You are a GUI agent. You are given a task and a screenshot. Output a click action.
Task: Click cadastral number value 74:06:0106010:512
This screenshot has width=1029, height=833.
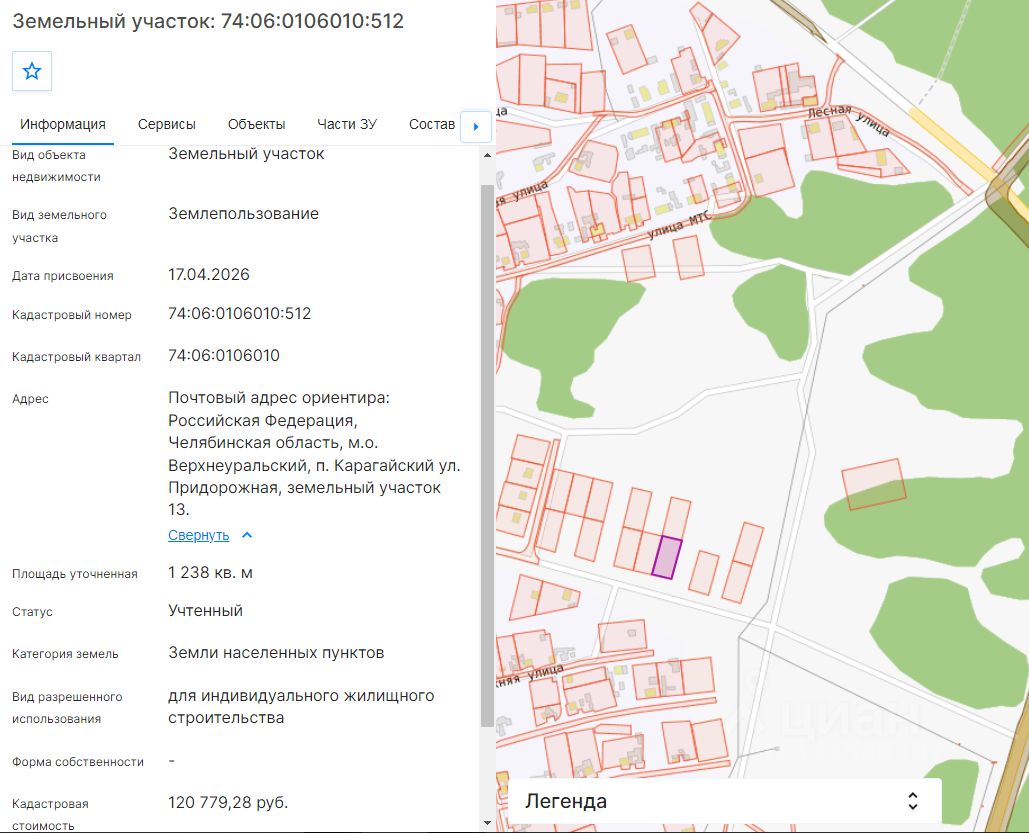pos(240,313)
